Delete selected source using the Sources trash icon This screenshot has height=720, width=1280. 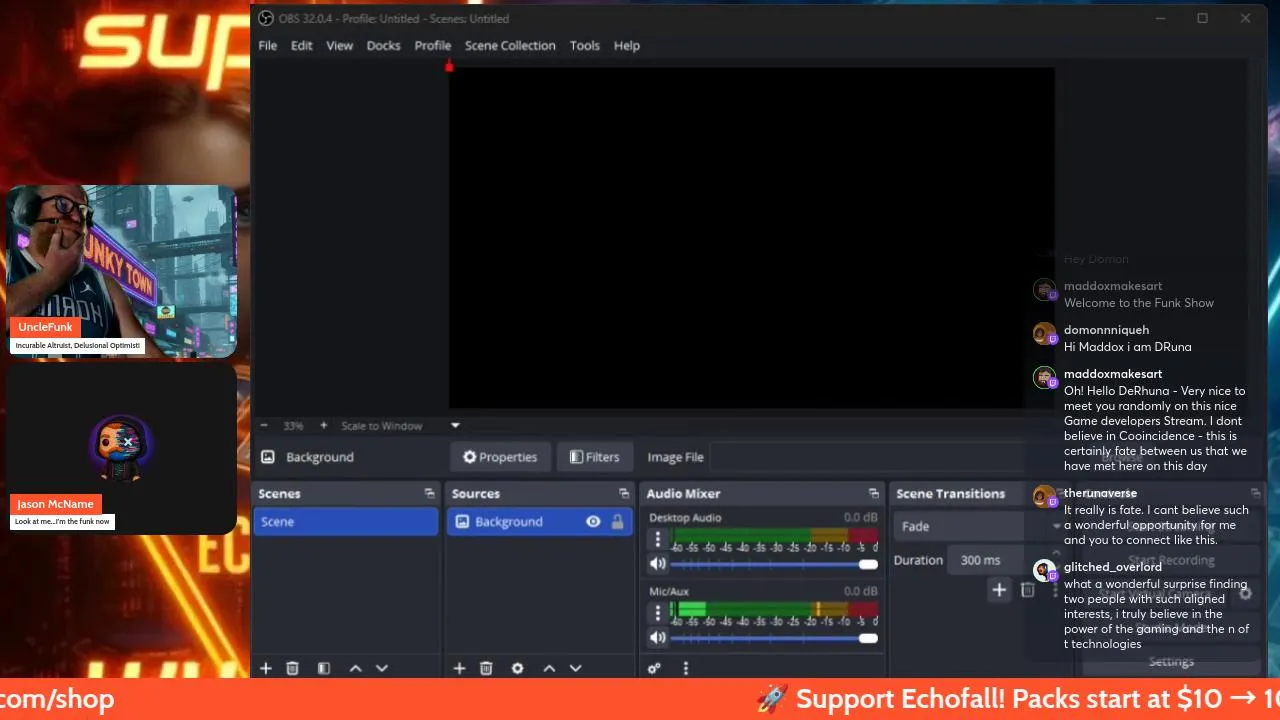[486, 668]
